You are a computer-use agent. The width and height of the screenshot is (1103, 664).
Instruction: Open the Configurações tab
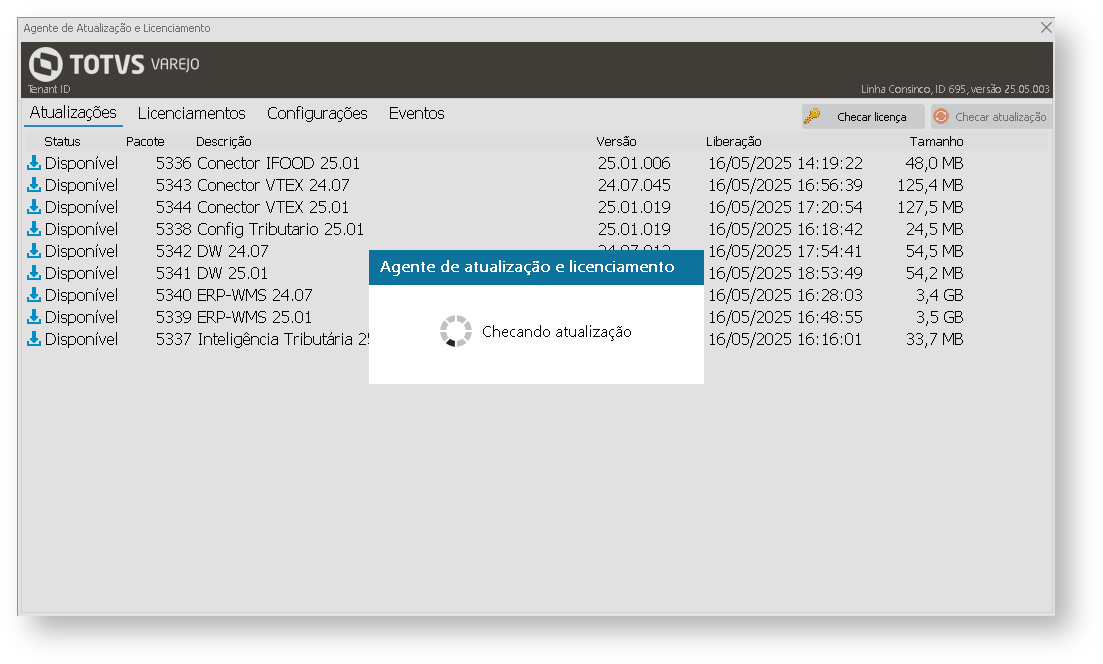pyautogui.click(x=317, y=113)
